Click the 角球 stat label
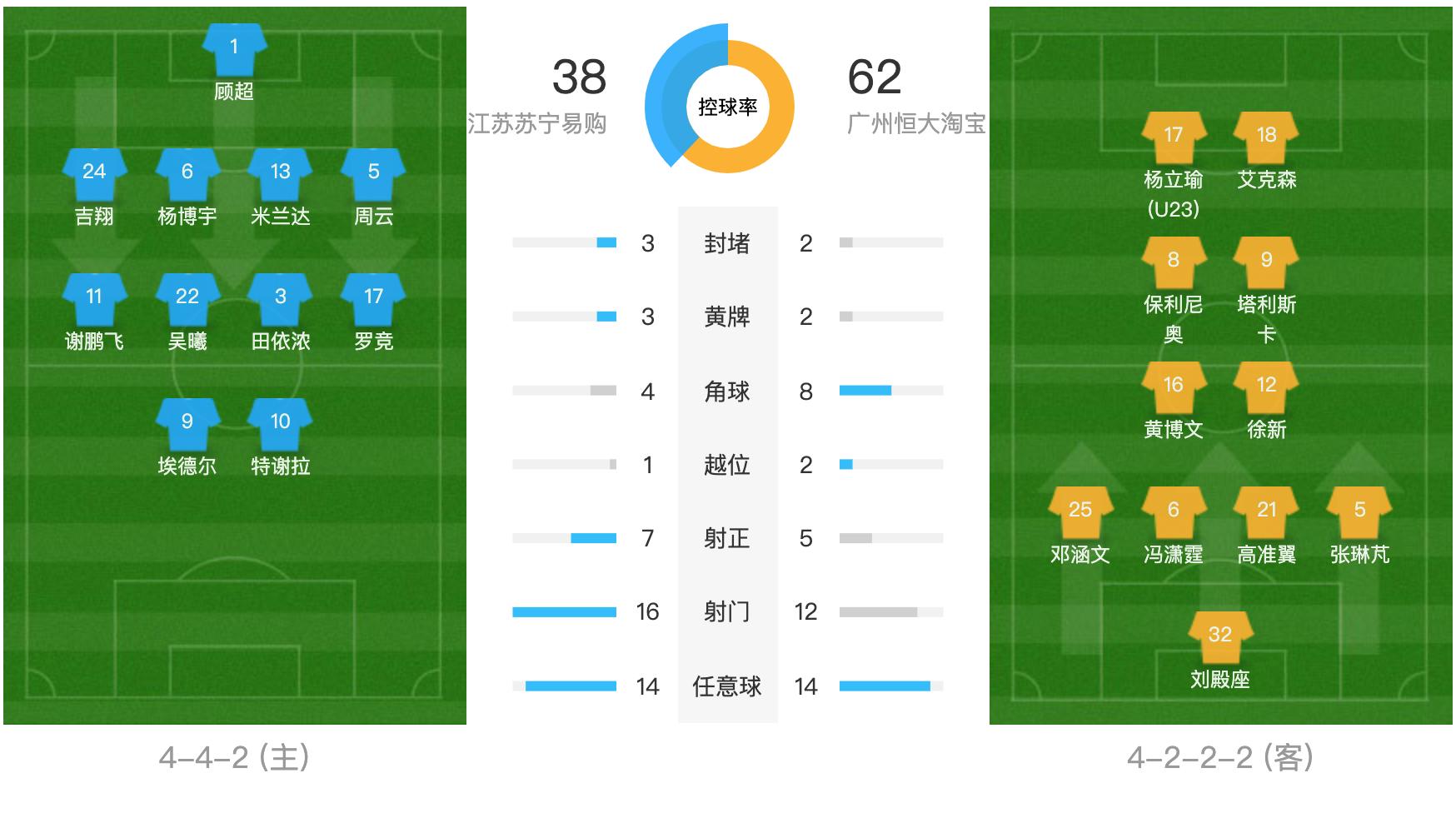This screenshot has height=823, width=1456. (x=727, y=392)
